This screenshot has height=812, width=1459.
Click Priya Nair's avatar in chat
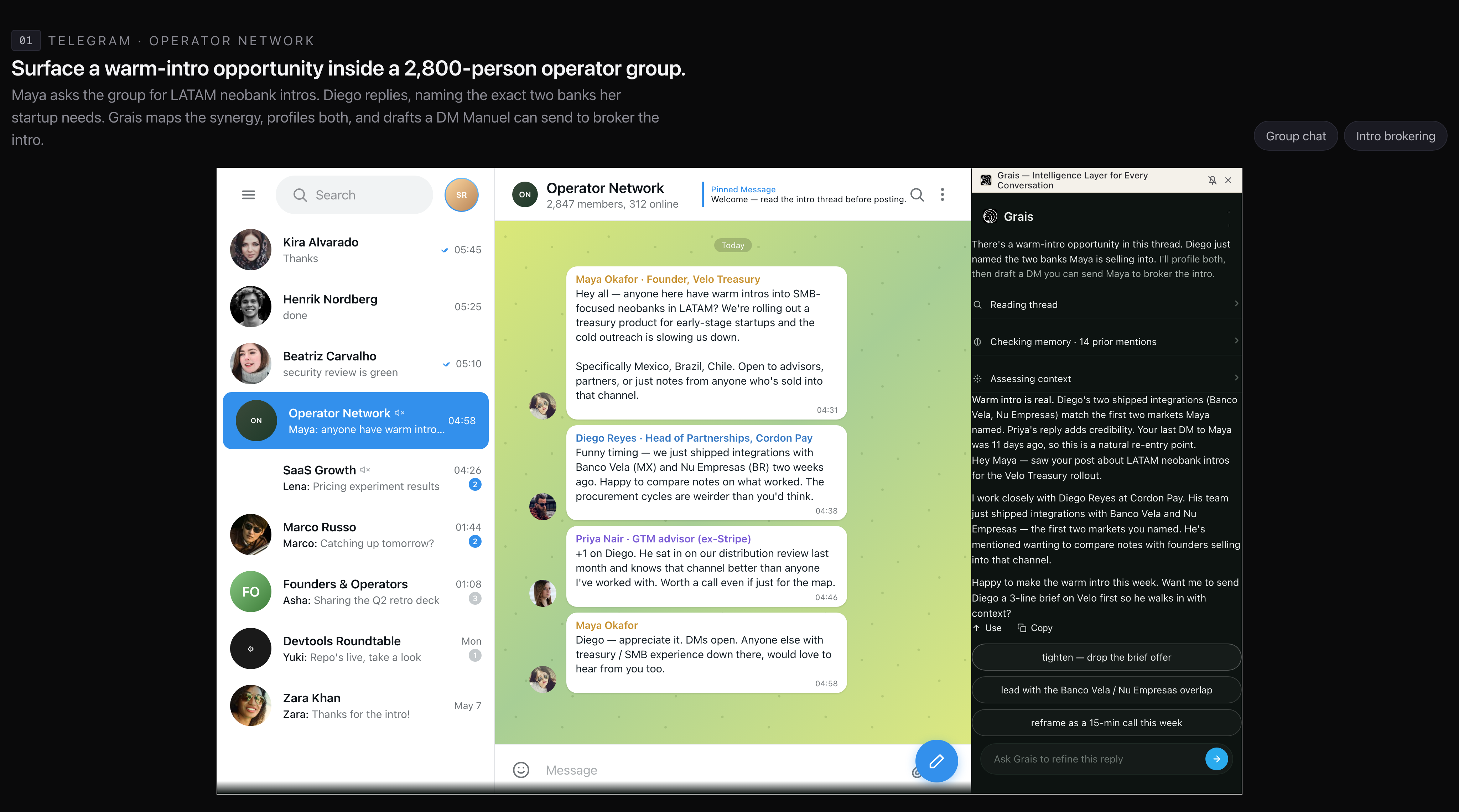click(542, 593)
